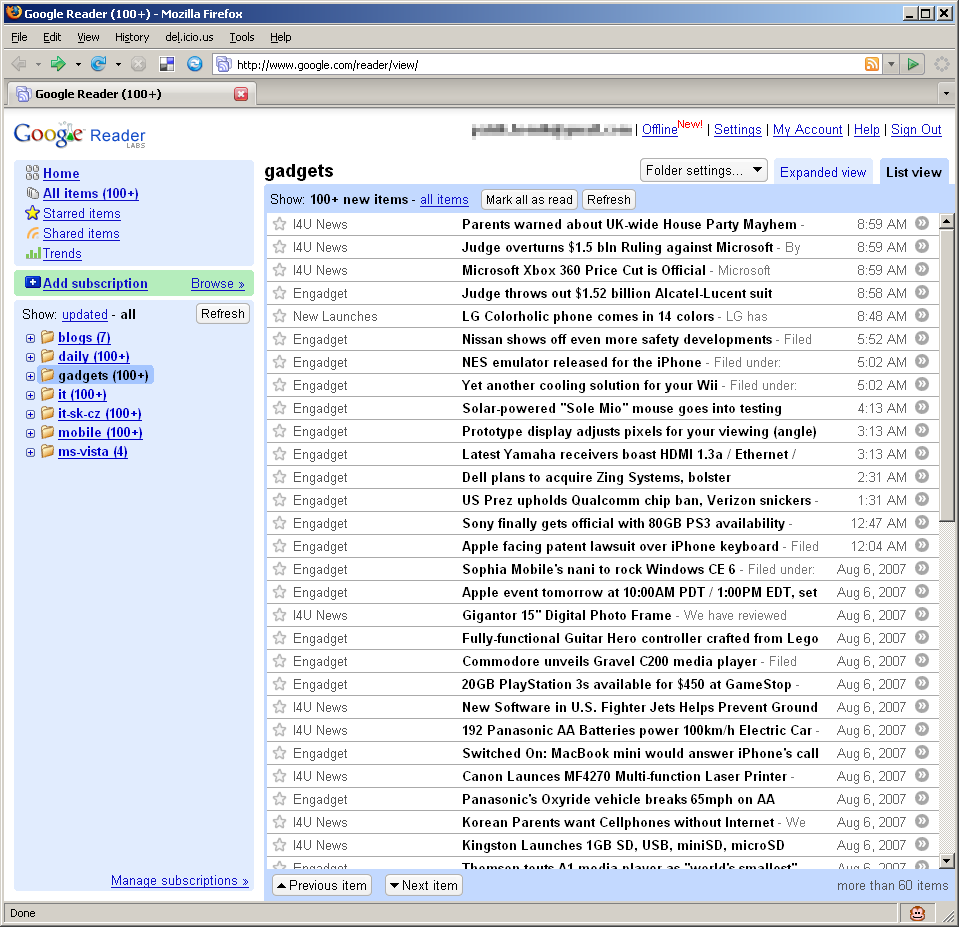The width and height of the screenshot is (959, 927).
Task: Click the stop loading toolbar icon
Action: pyautogui.click(x=139, y=64)
